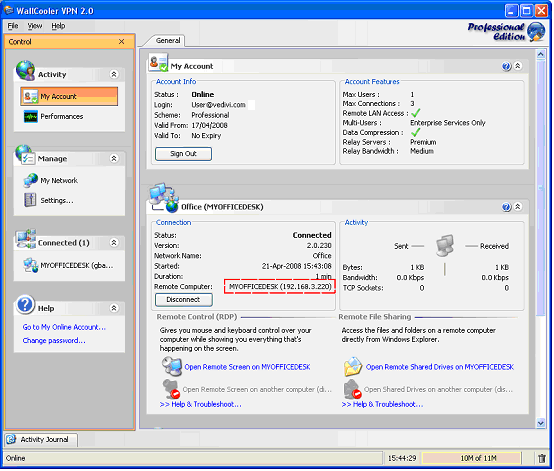Open Settings... entry text
This screenshot has width=554, height=471.
[57, 201]
